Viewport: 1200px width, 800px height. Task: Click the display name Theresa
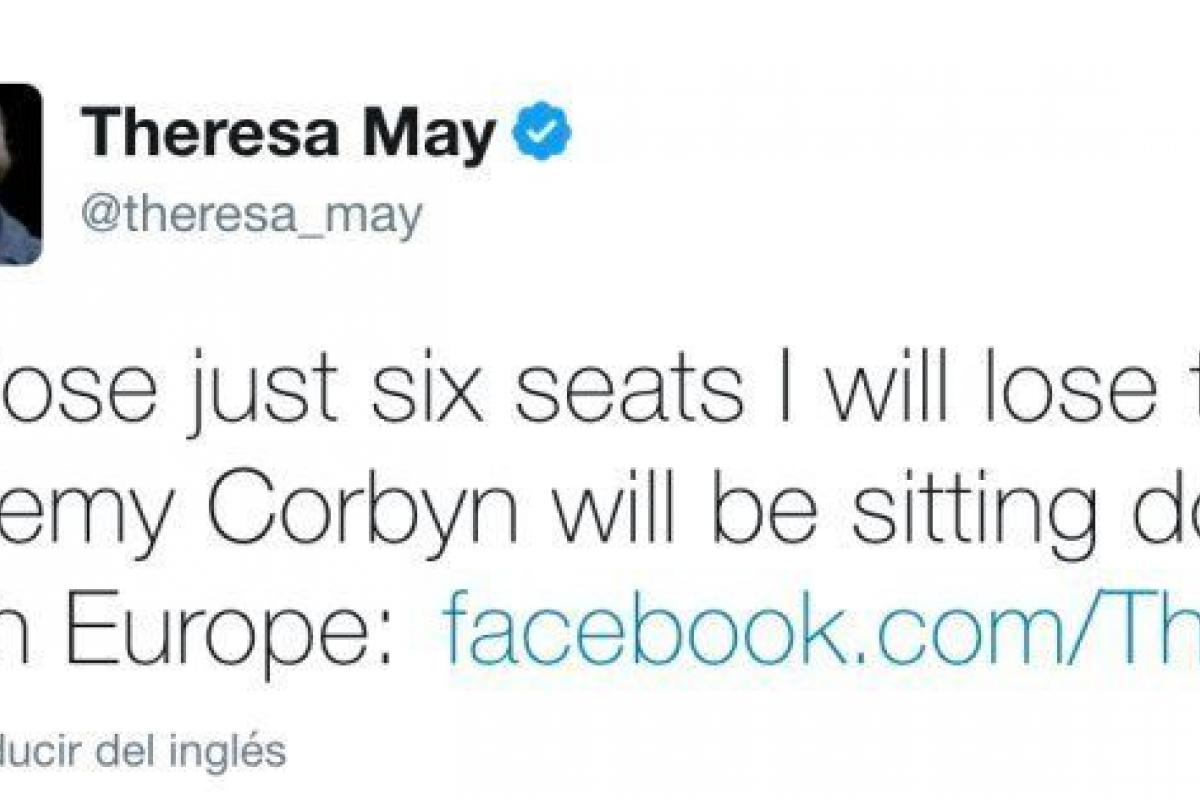(x=211, y=134)
